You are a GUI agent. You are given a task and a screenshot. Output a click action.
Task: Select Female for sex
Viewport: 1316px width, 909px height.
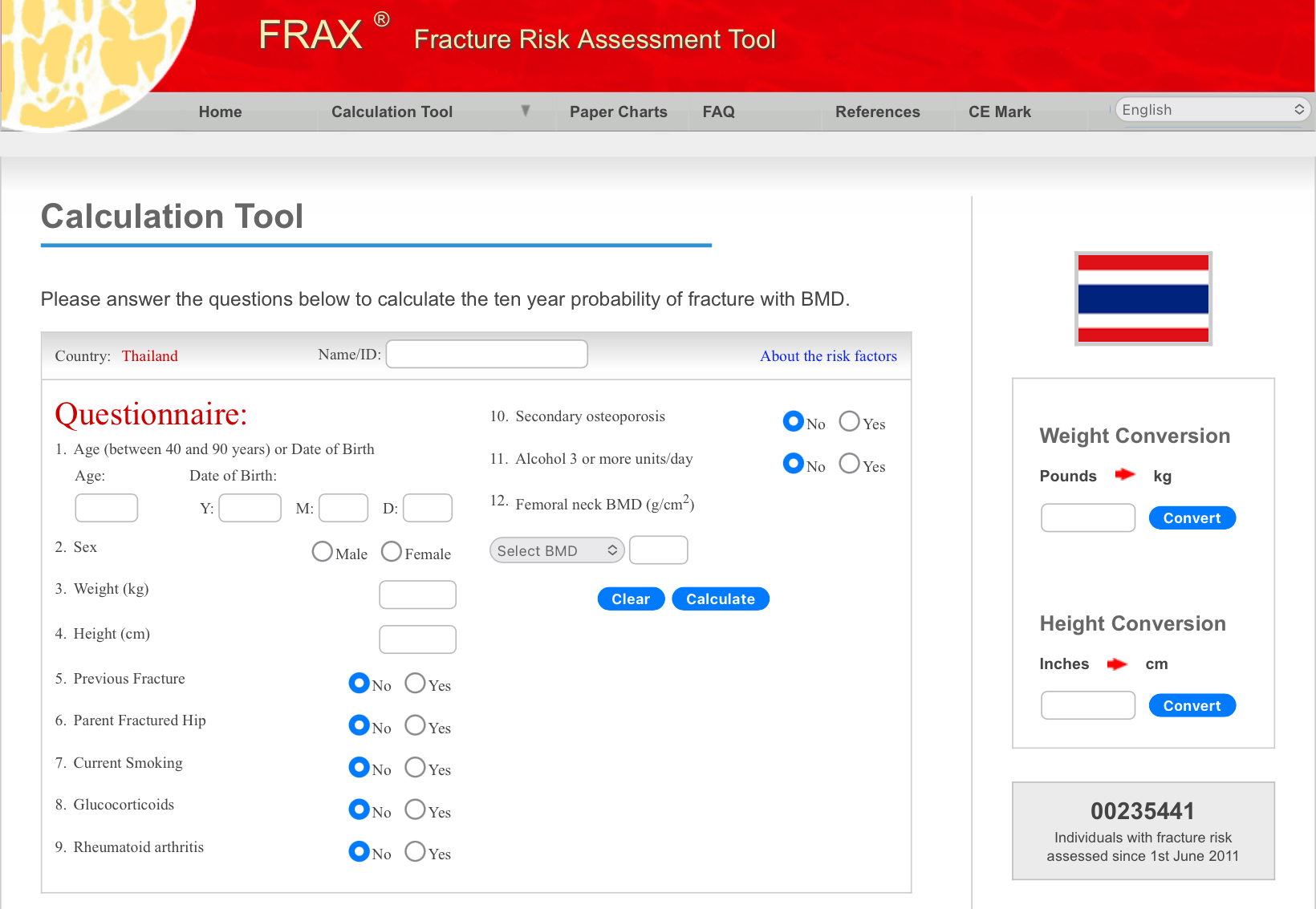(392, 552)
